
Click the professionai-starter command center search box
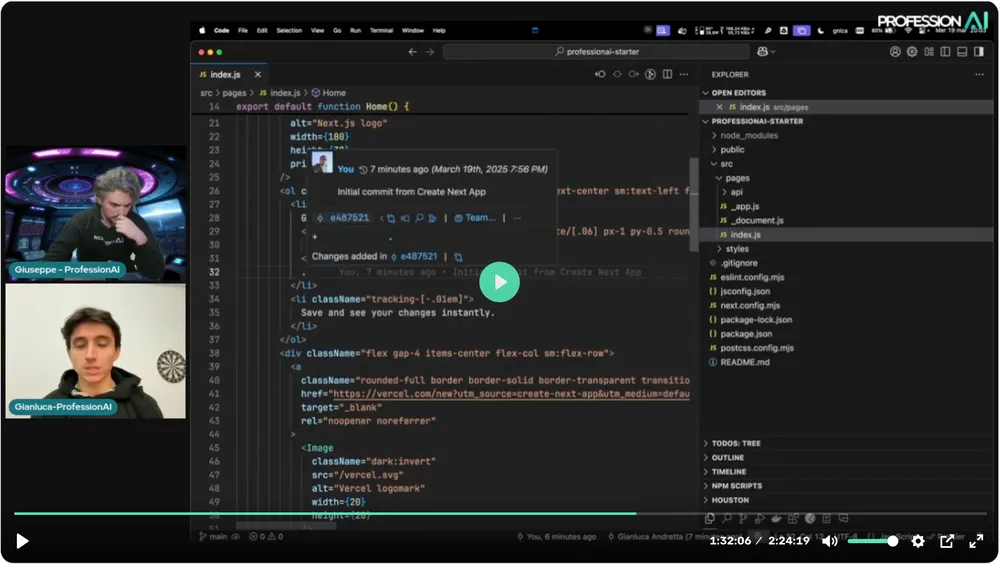coord(596,52)
